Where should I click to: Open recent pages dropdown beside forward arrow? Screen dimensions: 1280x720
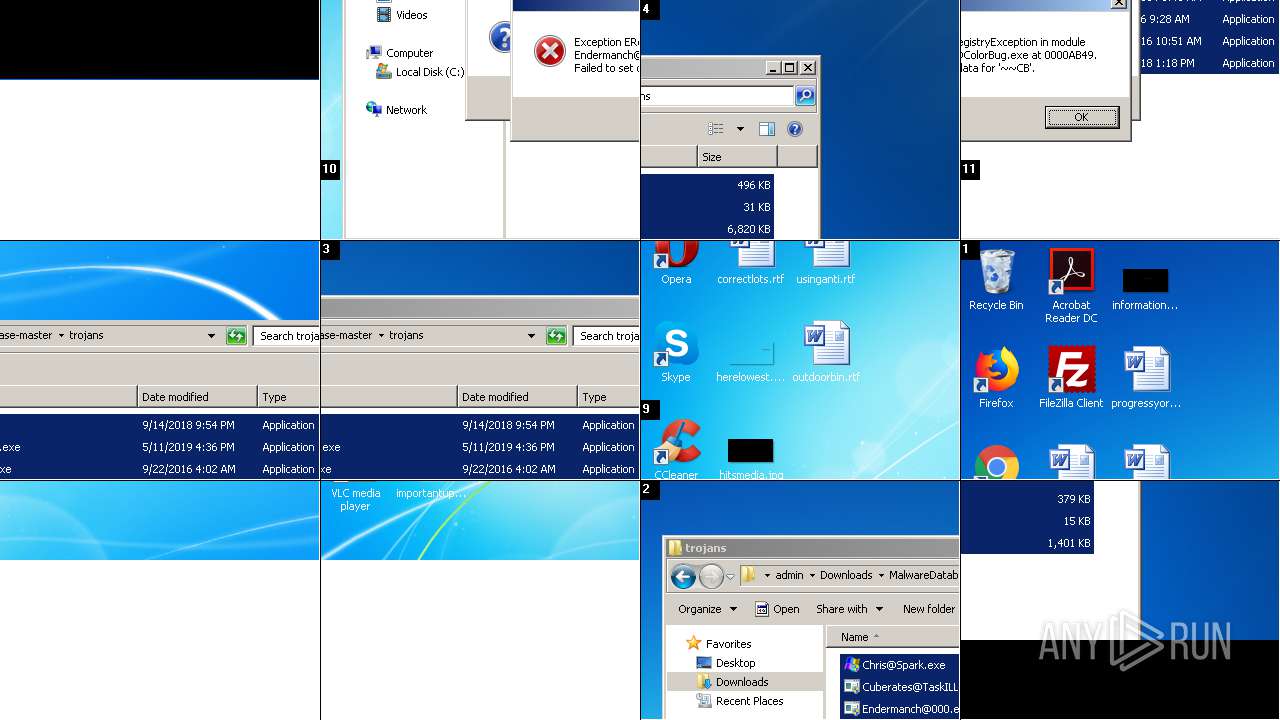(731, 576)
